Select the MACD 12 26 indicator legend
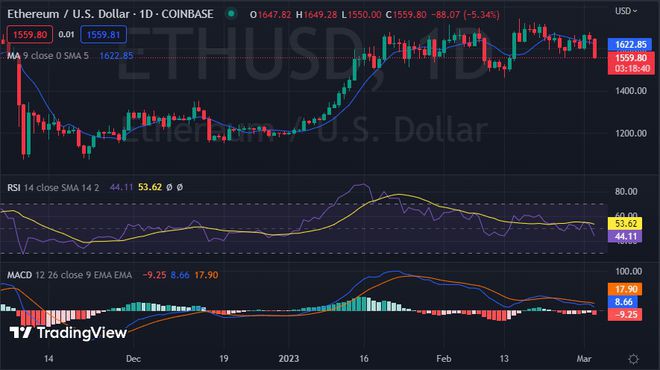Screen dimensions: 660x370 tap(69, 275)
